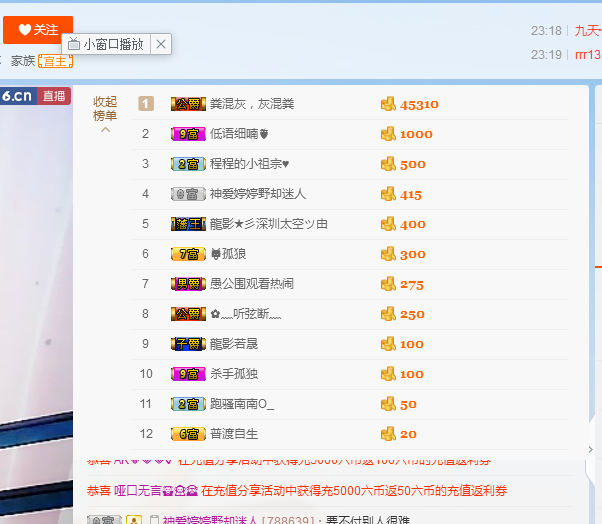Click the 潘王 badge beside 龍影★彡深圳太空ツ由
This screenshot has width=602, height=524.
pos(188,224)
